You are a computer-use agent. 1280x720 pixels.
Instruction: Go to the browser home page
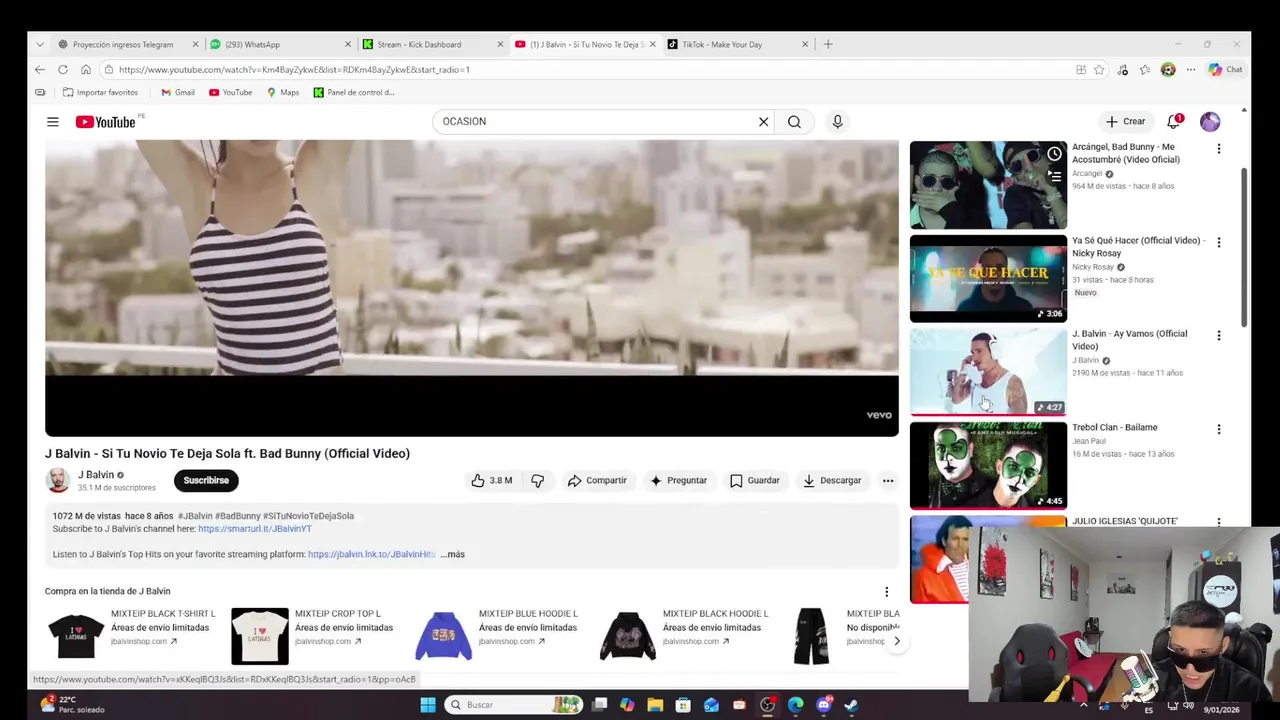coord(85,70)
